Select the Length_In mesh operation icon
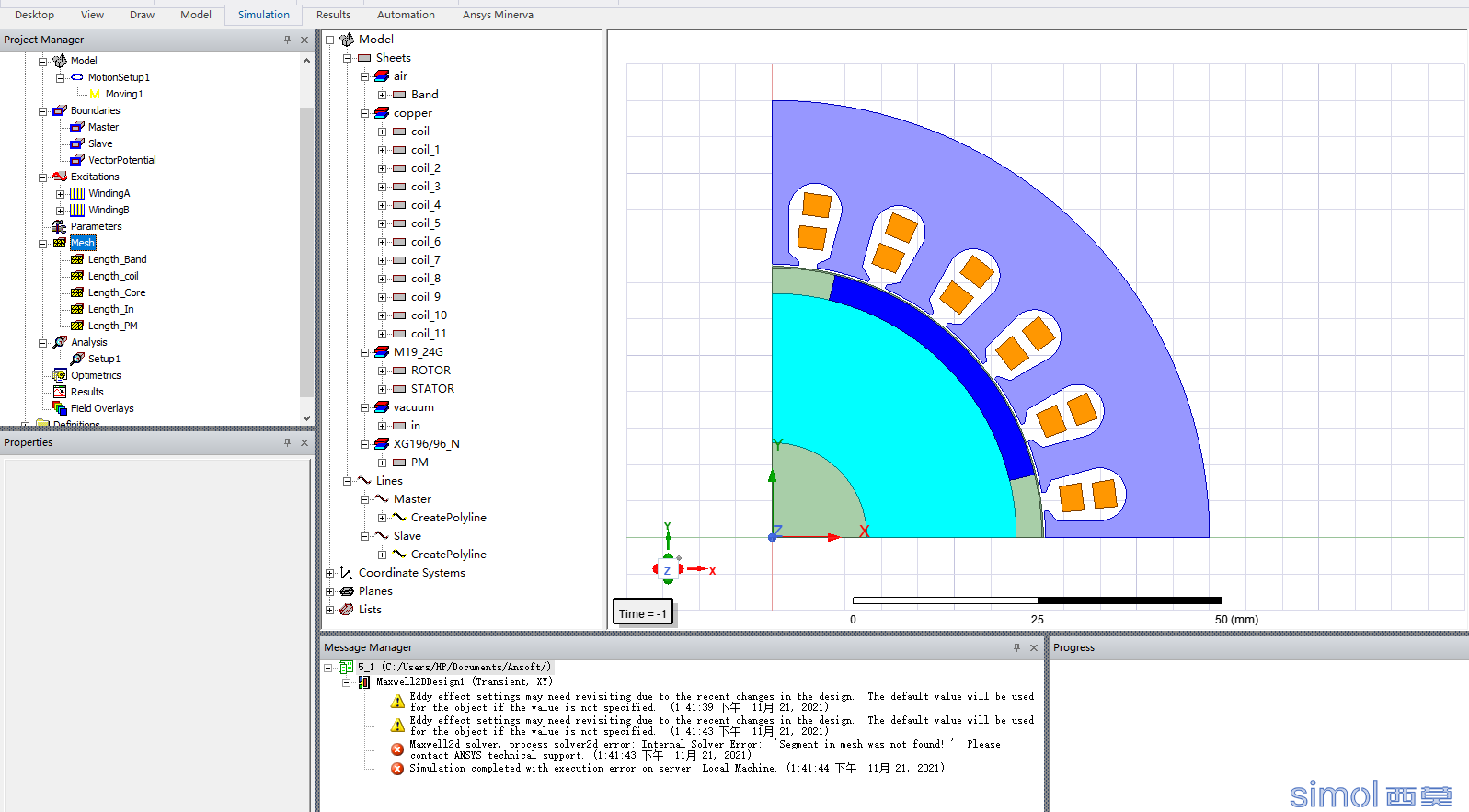1469x812 pixels. click(77, 309)
